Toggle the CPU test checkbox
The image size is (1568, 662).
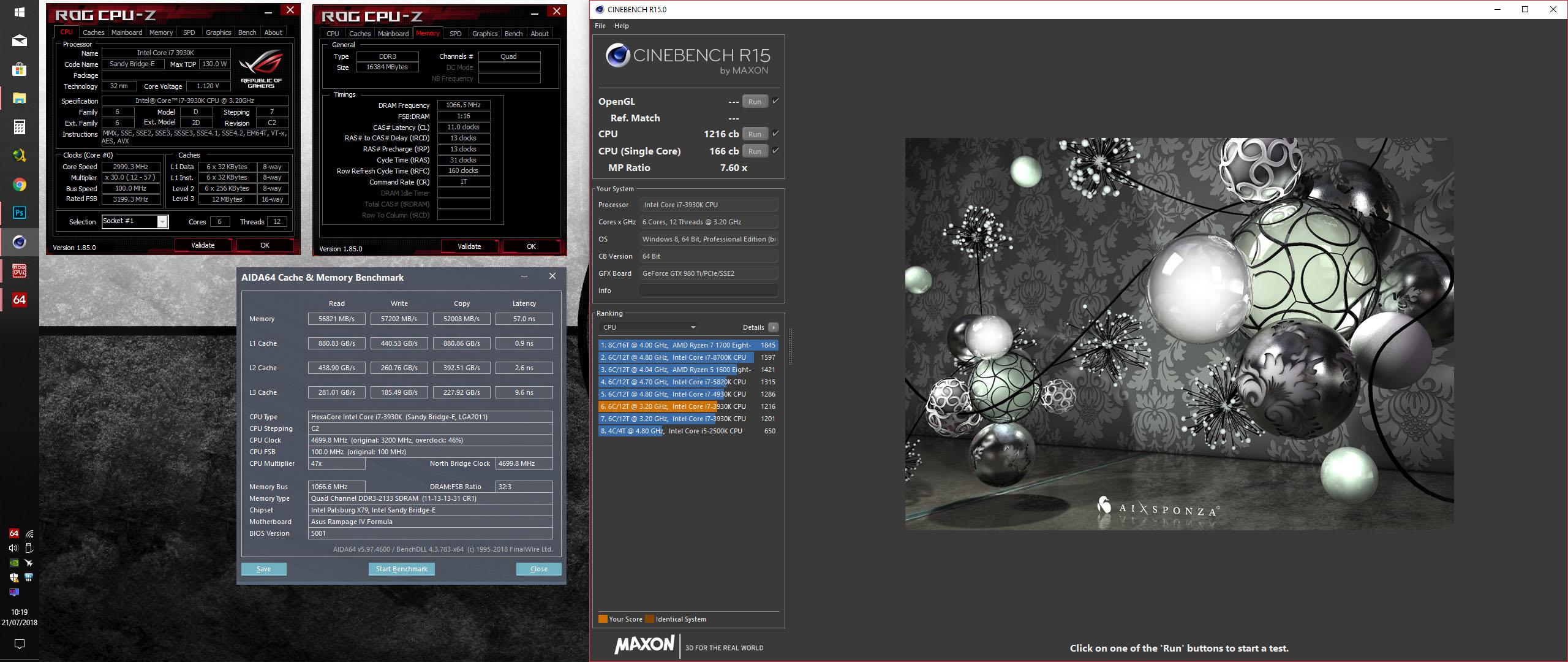coord(775,134)
